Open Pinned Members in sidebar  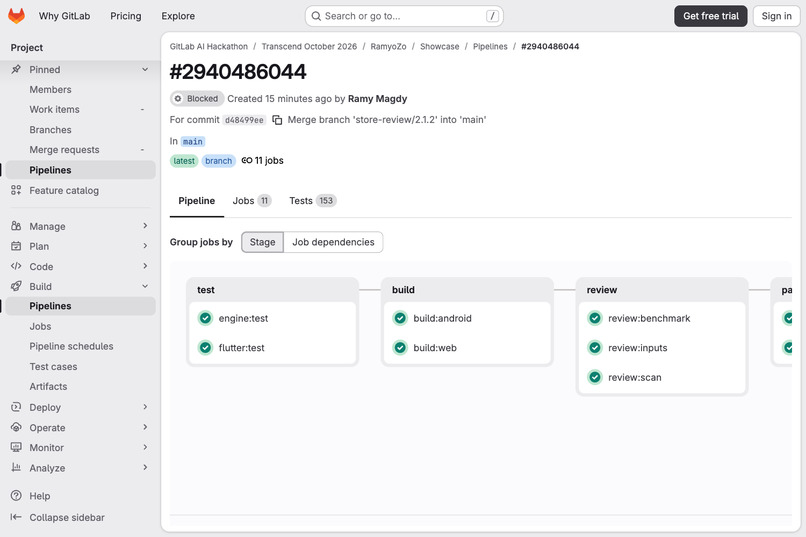tap(81, 89)
